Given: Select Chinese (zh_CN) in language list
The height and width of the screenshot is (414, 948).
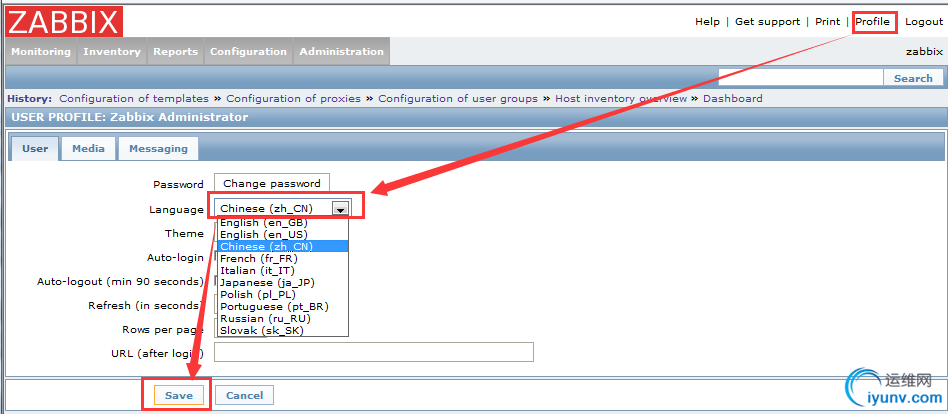Looking at the screenshot, I should 282,247.
